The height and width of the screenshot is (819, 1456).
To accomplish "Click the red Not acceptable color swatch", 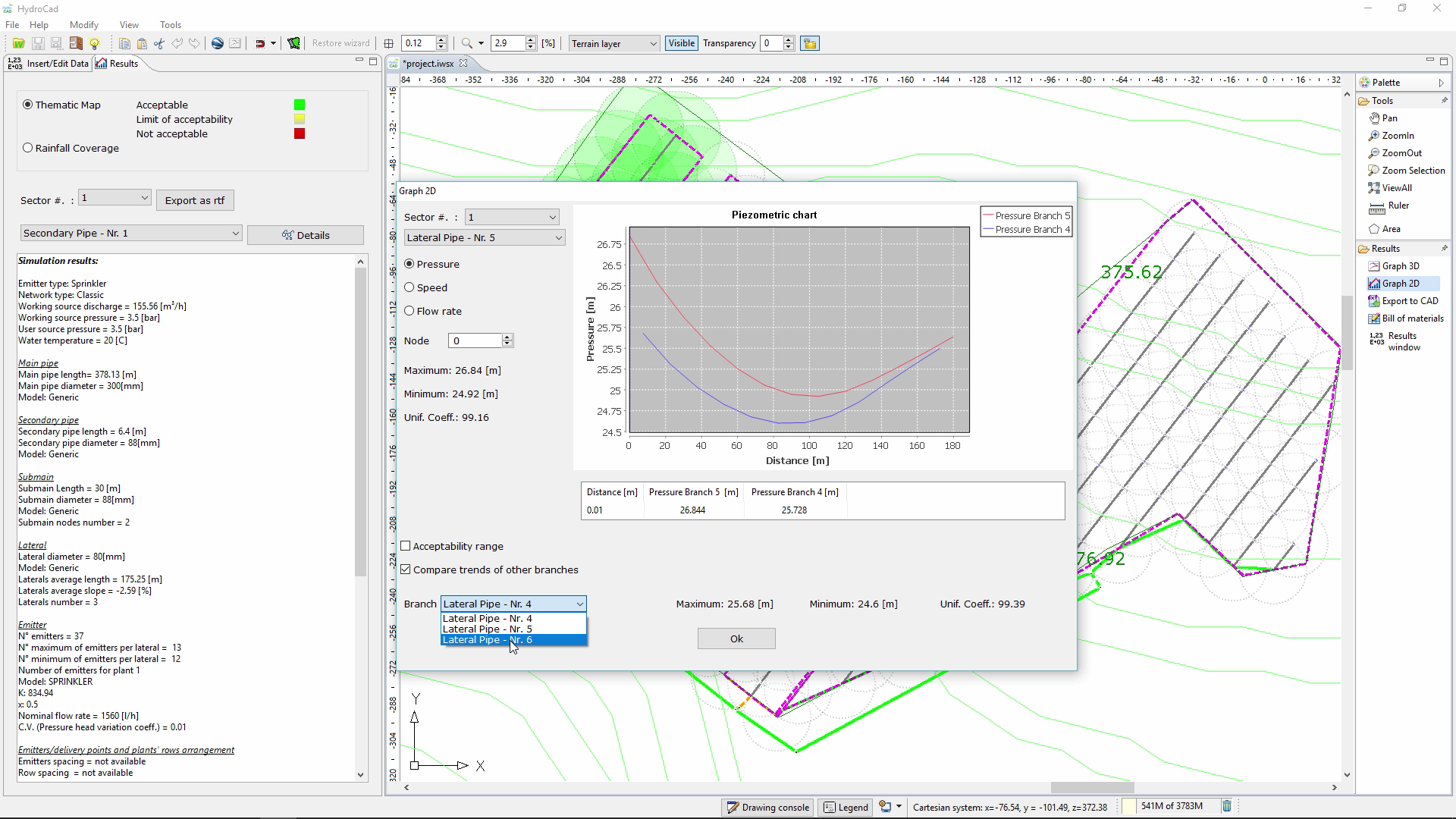I will pos(300,134).
